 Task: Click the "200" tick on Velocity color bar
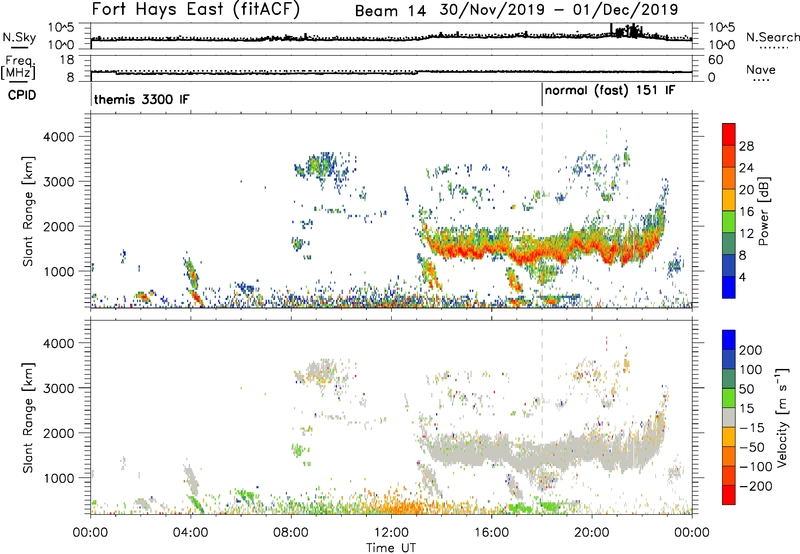point(751,350)
